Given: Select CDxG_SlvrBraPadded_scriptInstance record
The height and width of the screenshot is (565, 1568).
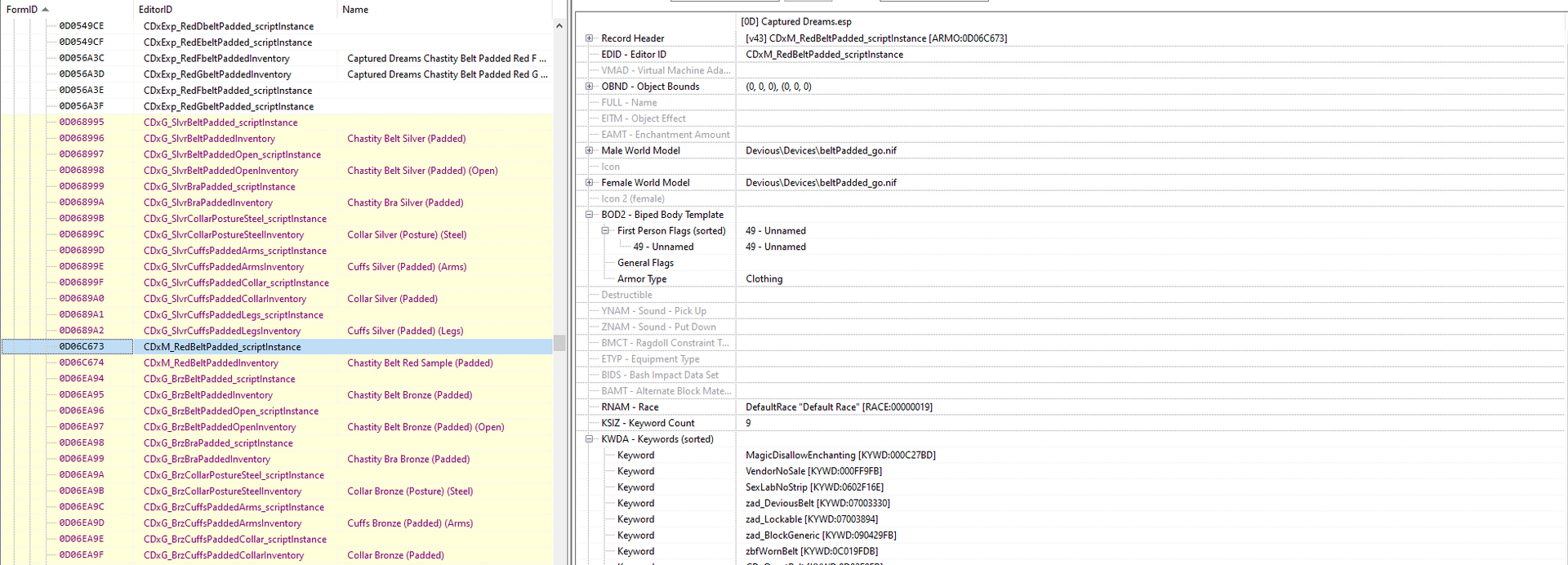Looking at the screenshot, I should [x=277, y=186].
